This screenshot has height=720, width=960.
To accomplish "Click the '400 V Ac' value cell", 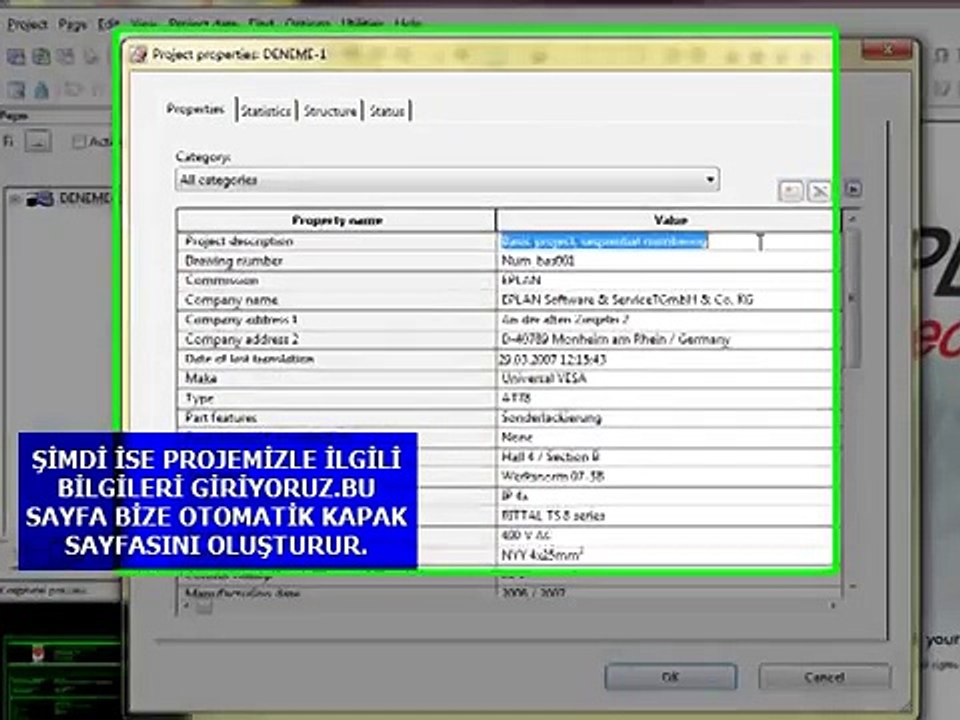I will pyautogui.click(x=664, y=535).
